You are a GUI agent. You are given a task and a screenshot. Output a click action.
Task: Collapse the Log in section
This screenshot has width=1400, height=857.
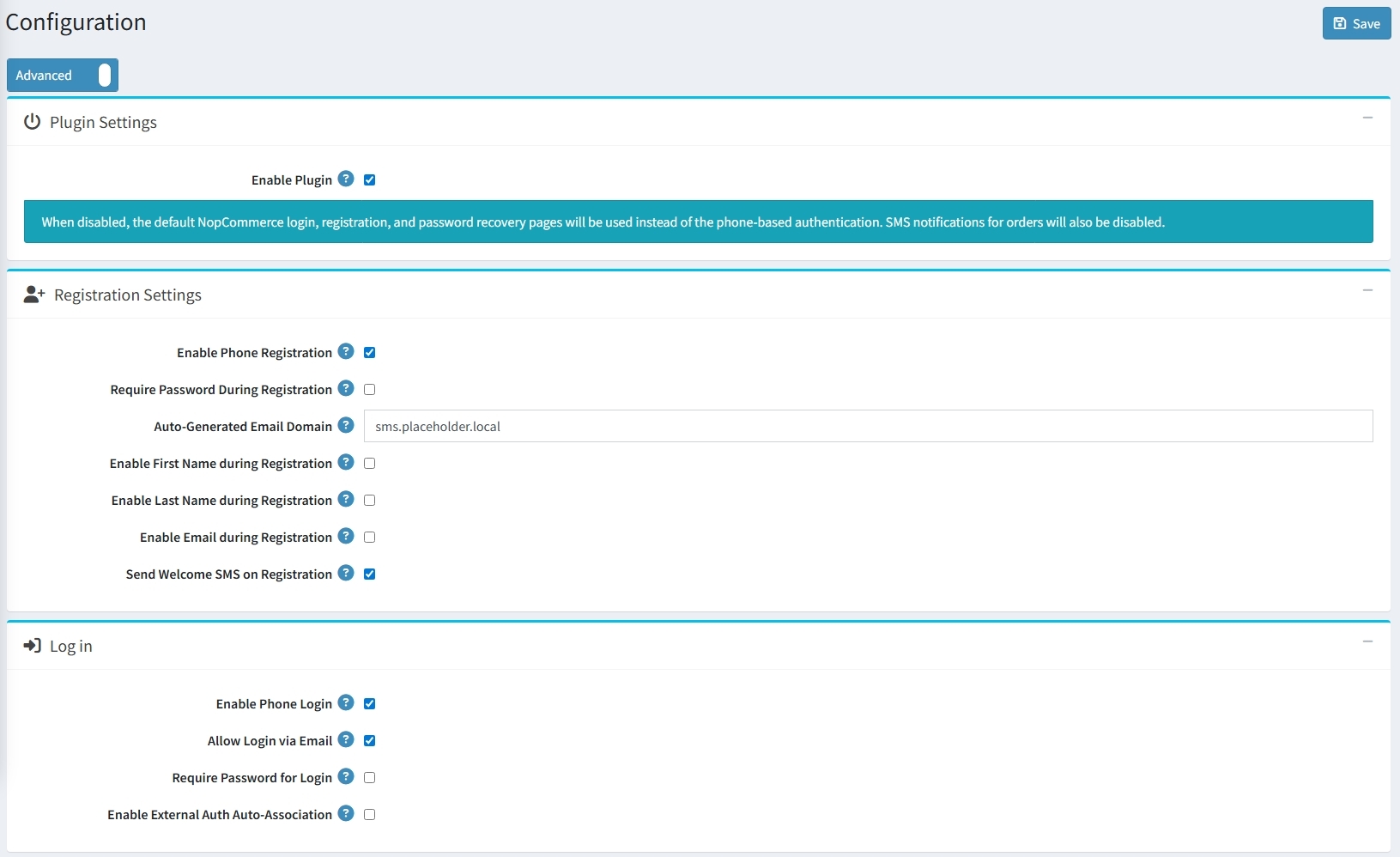tap(1367, 641)
